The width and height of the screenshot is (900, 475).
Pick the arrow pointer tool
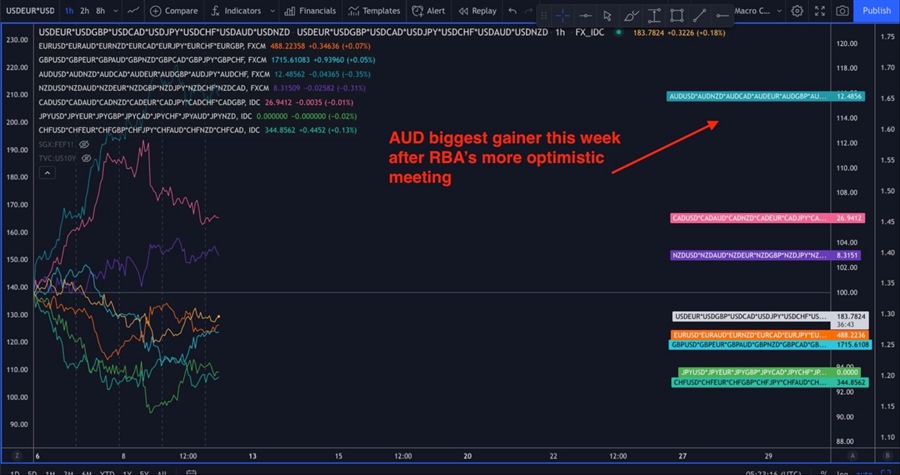point(606,15)
